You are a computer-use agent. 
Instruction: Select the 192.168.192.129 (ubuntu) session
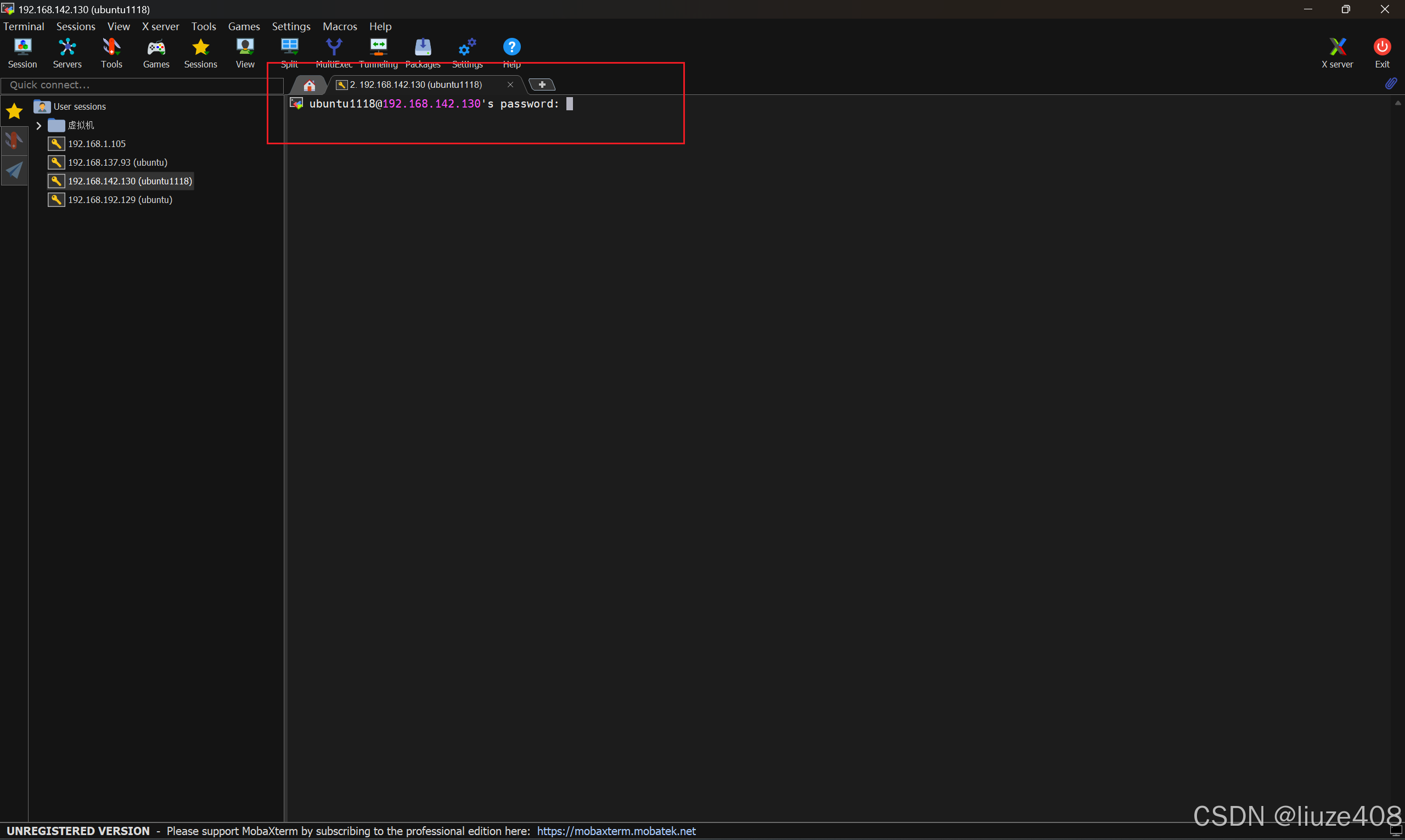click(120, 200)
